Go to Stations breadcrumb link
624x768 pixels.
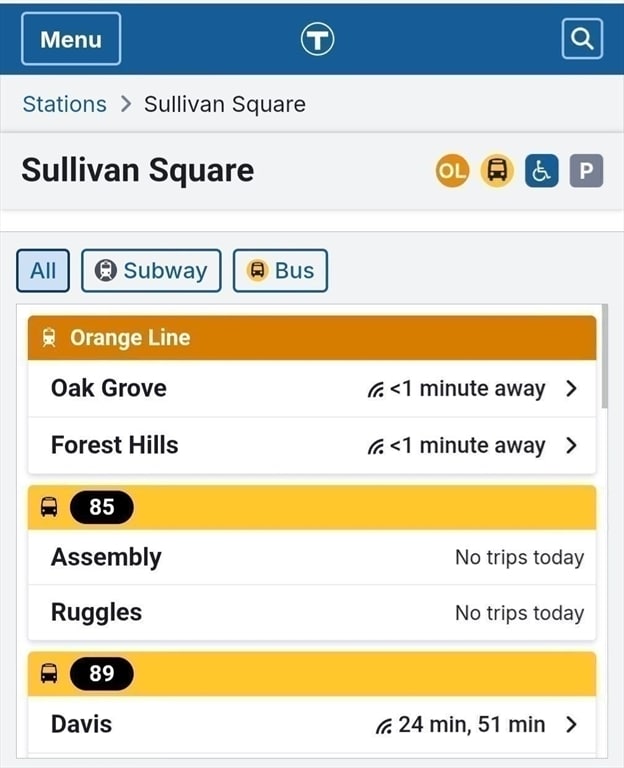(65, 104)
